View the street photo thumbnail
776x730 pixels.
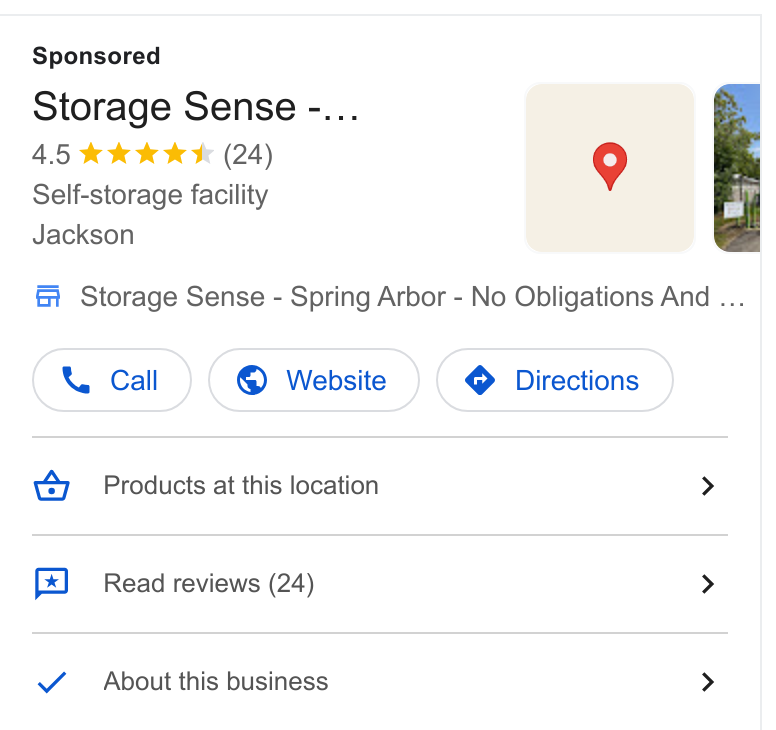[x=736, y=168]
